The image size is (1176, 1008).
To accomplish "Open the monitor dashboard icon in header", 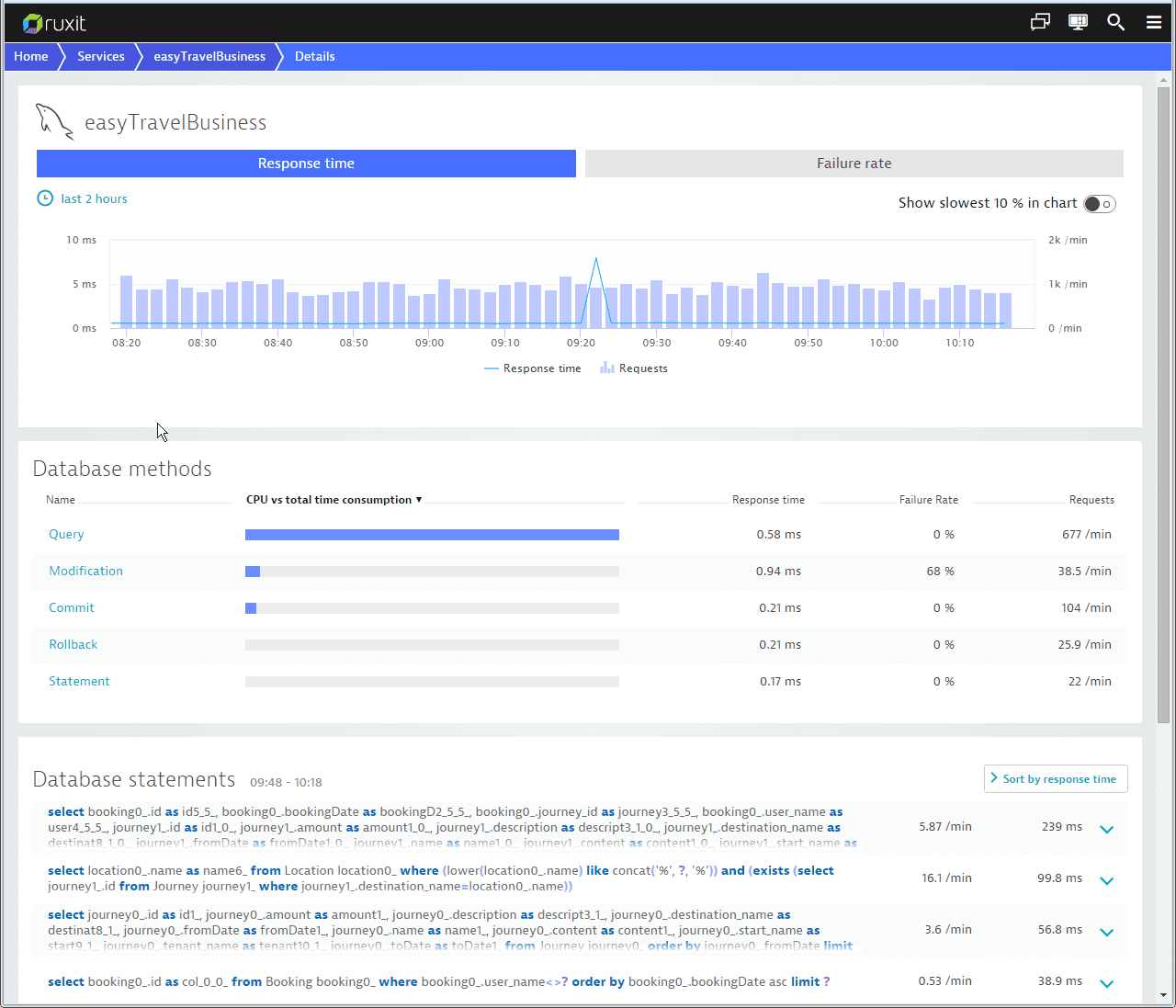I will (1078, 22).
